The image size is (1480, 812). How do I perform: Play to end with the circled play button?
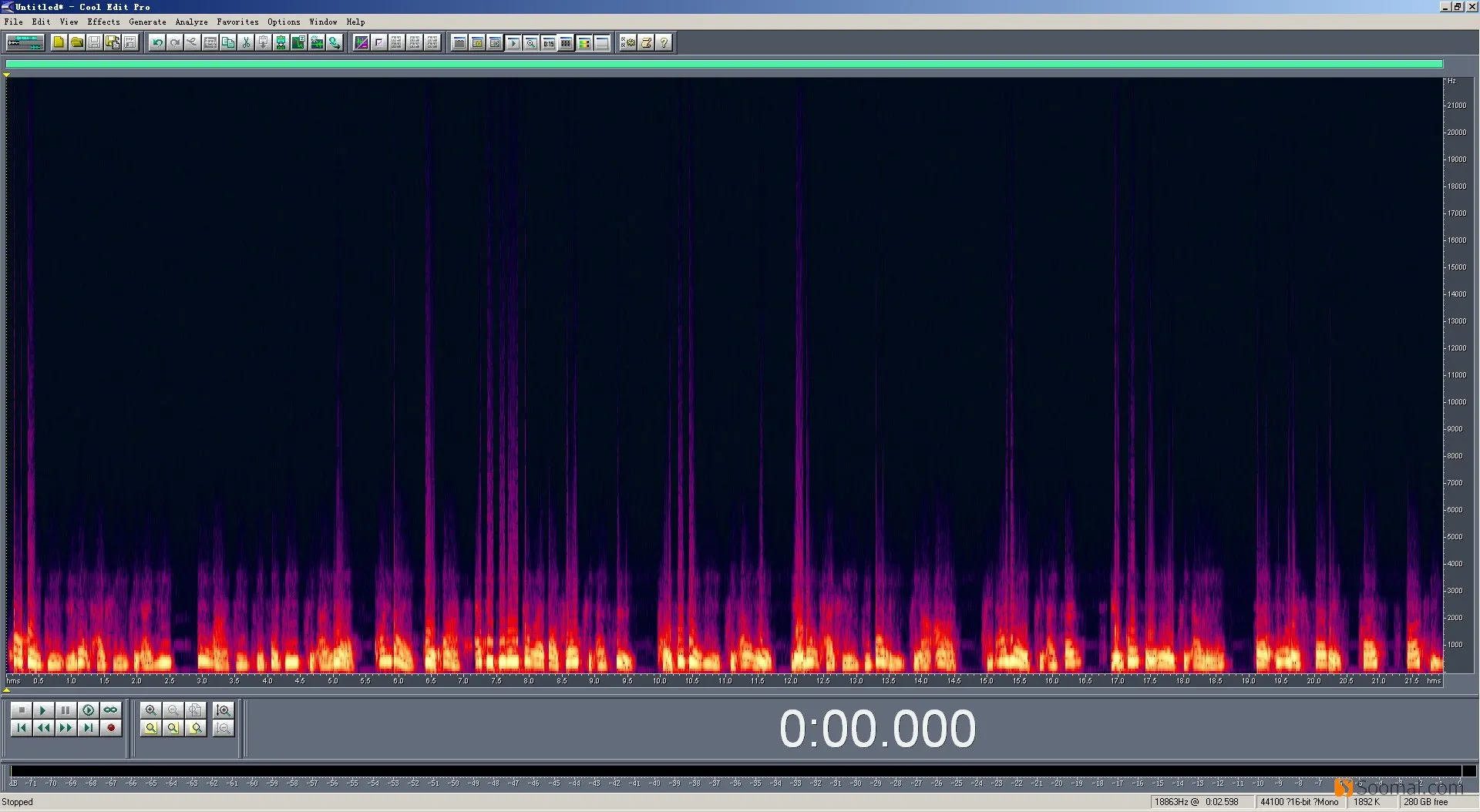[88, 710]
